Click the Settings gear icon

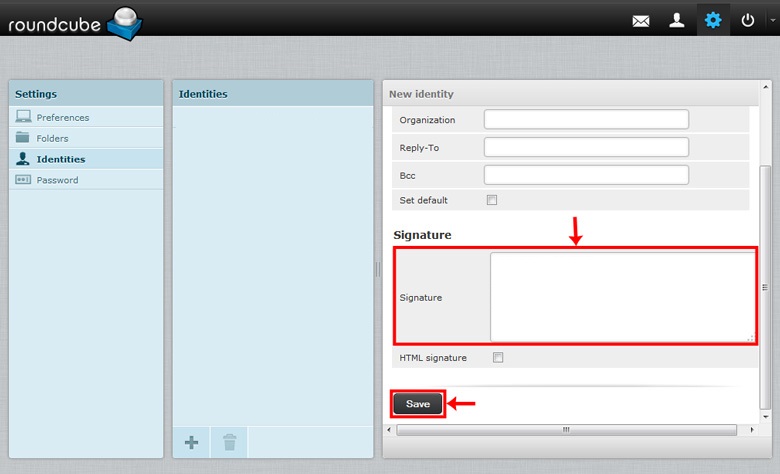pyautogui.click(x=712, y=20)
